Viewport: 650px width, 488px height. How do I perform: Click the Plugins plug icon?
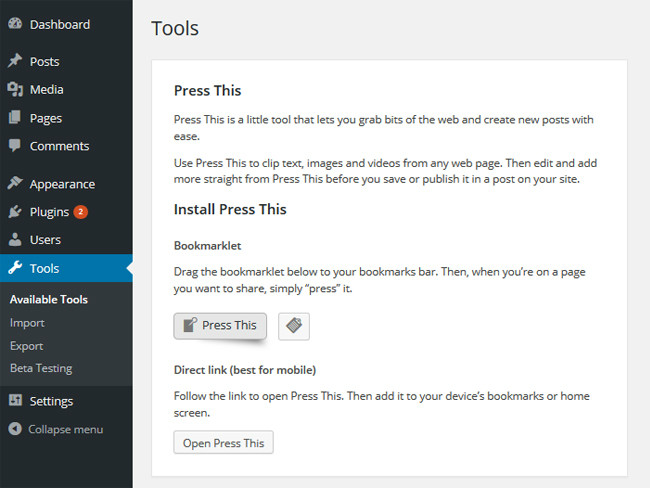15,211
